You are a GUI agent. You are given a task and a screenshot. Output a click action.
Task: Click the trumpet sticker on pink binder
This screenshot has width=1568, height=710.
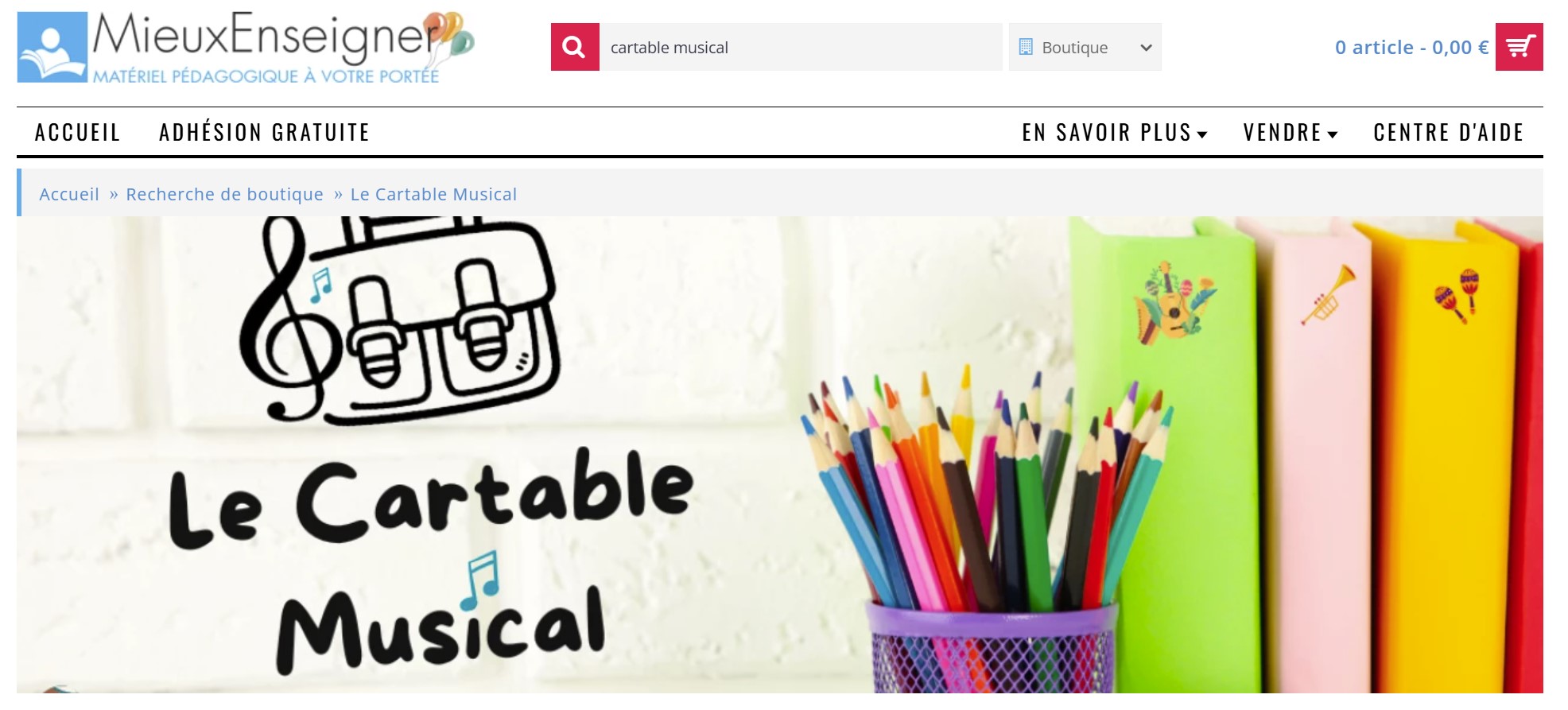tap(1328, 295)
